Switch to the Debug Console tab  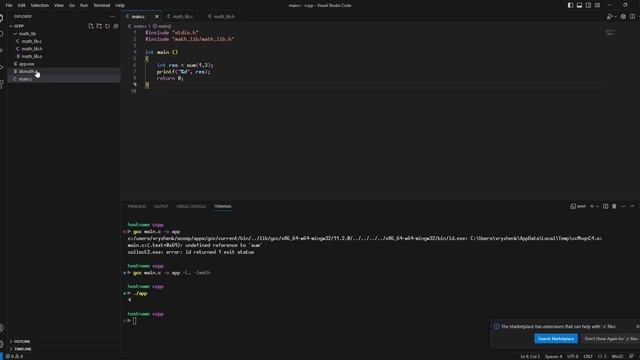pyautogui.click(x=191, y=206)
